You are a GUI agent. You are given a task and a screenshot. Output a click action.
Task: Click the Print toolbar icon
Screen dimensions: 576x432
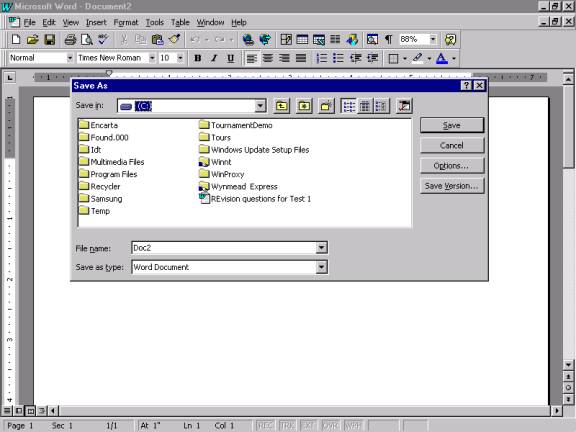tap(70, 39)
